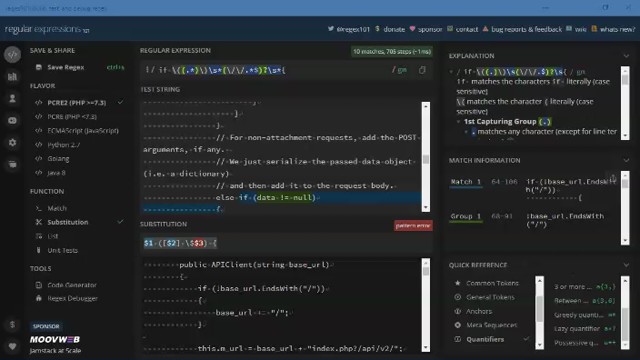
Task: Open the account user icon in sidebar
Action: coord(12,98)
